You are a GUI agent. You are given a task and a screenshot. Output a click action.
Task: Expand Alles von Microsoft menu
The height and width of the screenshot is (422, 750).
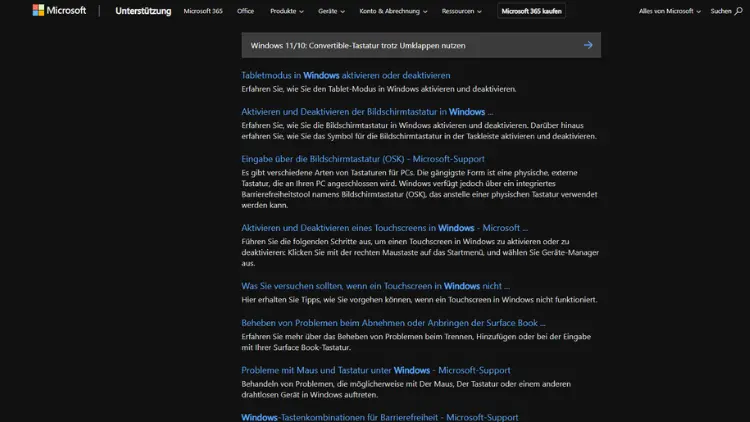click(x=670, y=11)
